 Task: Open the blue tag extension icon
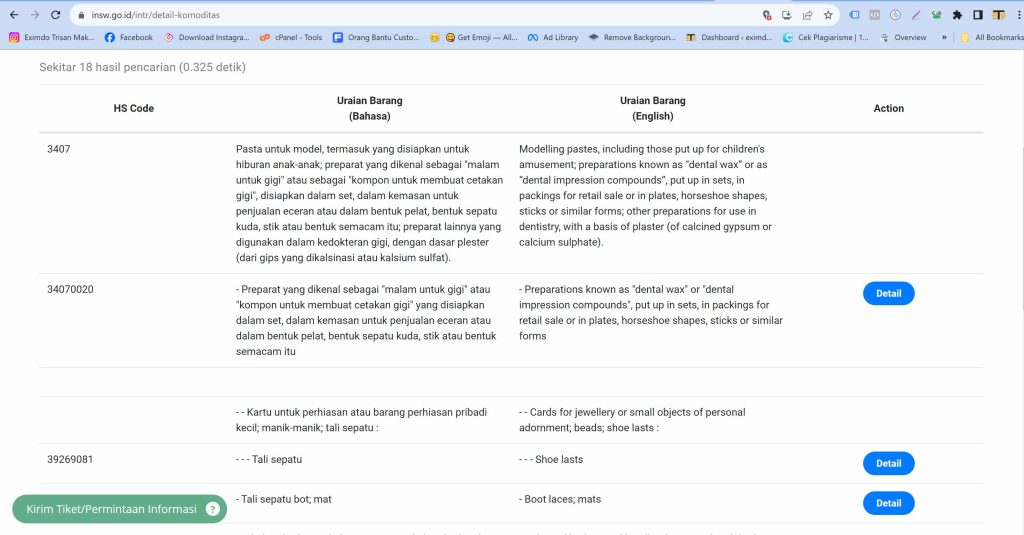(854, 15)
